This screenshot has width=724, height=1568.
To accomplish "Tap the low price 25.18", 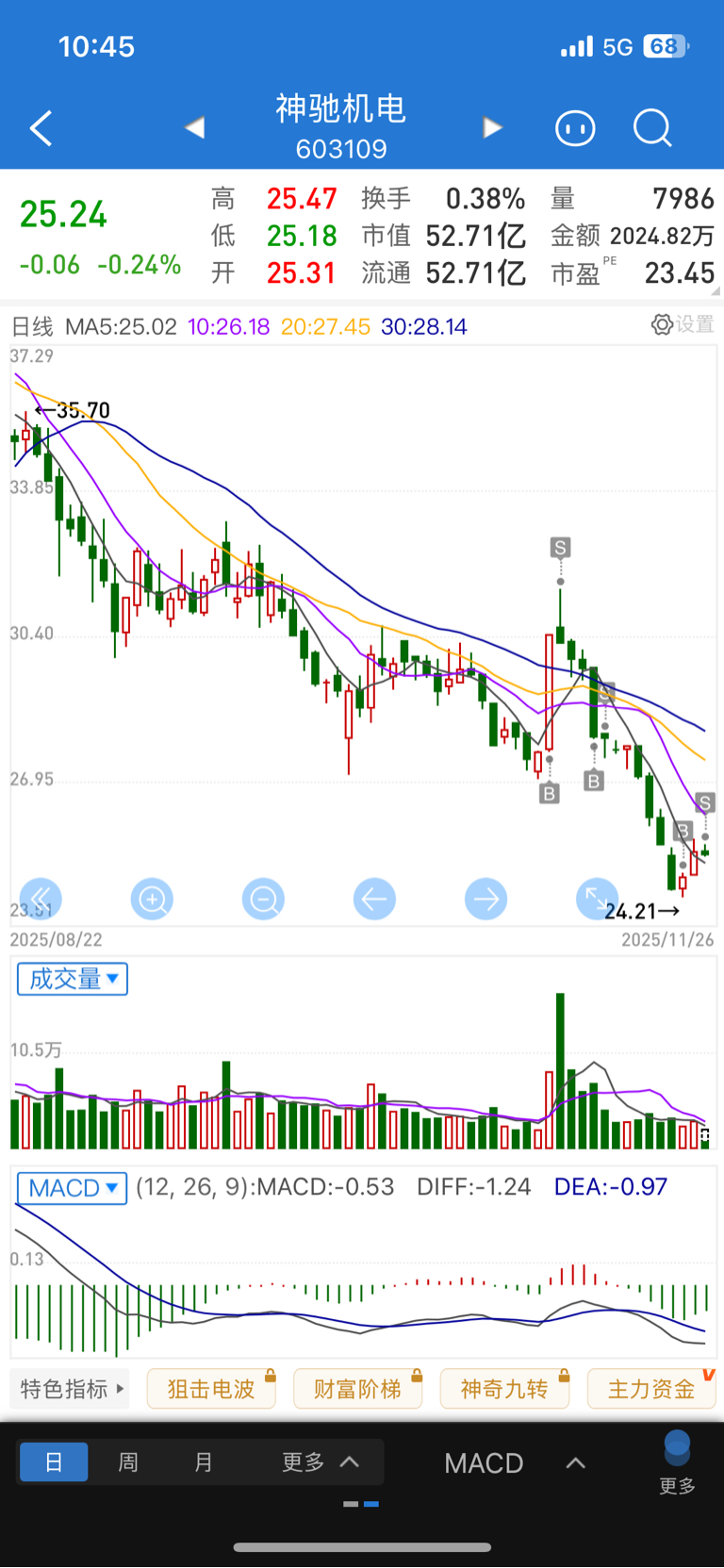I will point(302,236).
